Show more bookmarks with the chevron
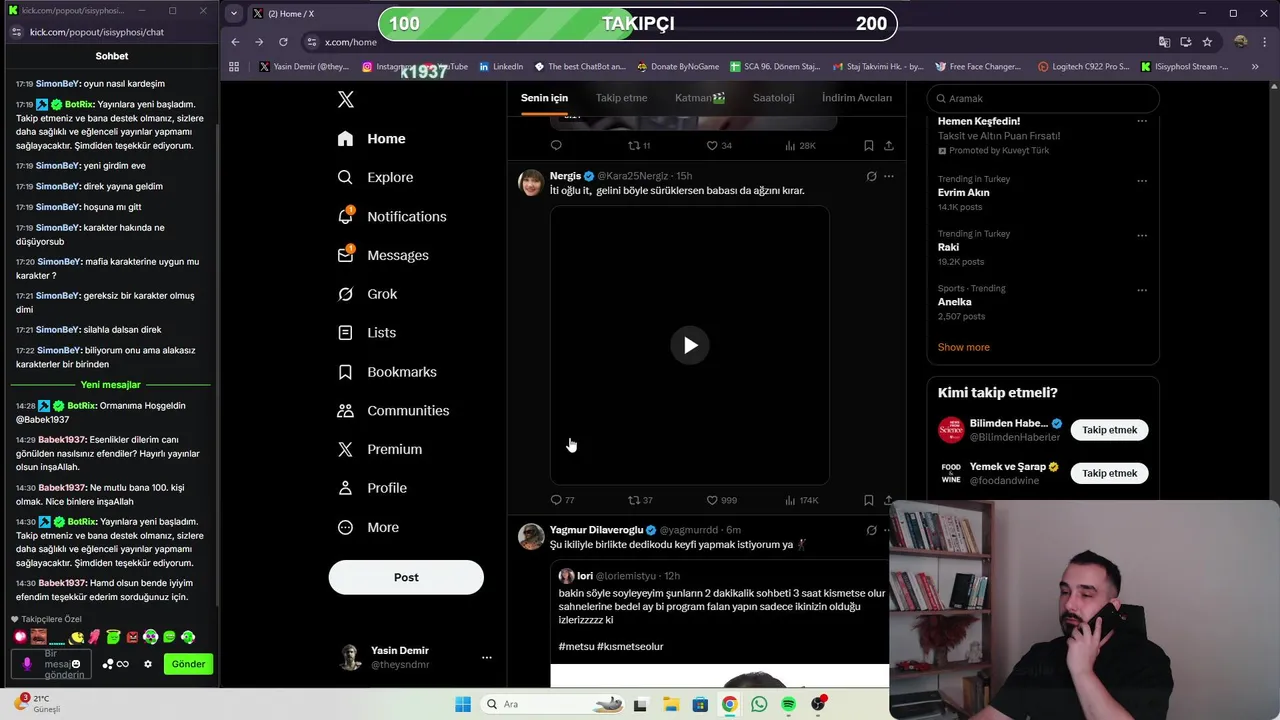Viewport: 1280px width, 720px height. [x=1255, y=67]
